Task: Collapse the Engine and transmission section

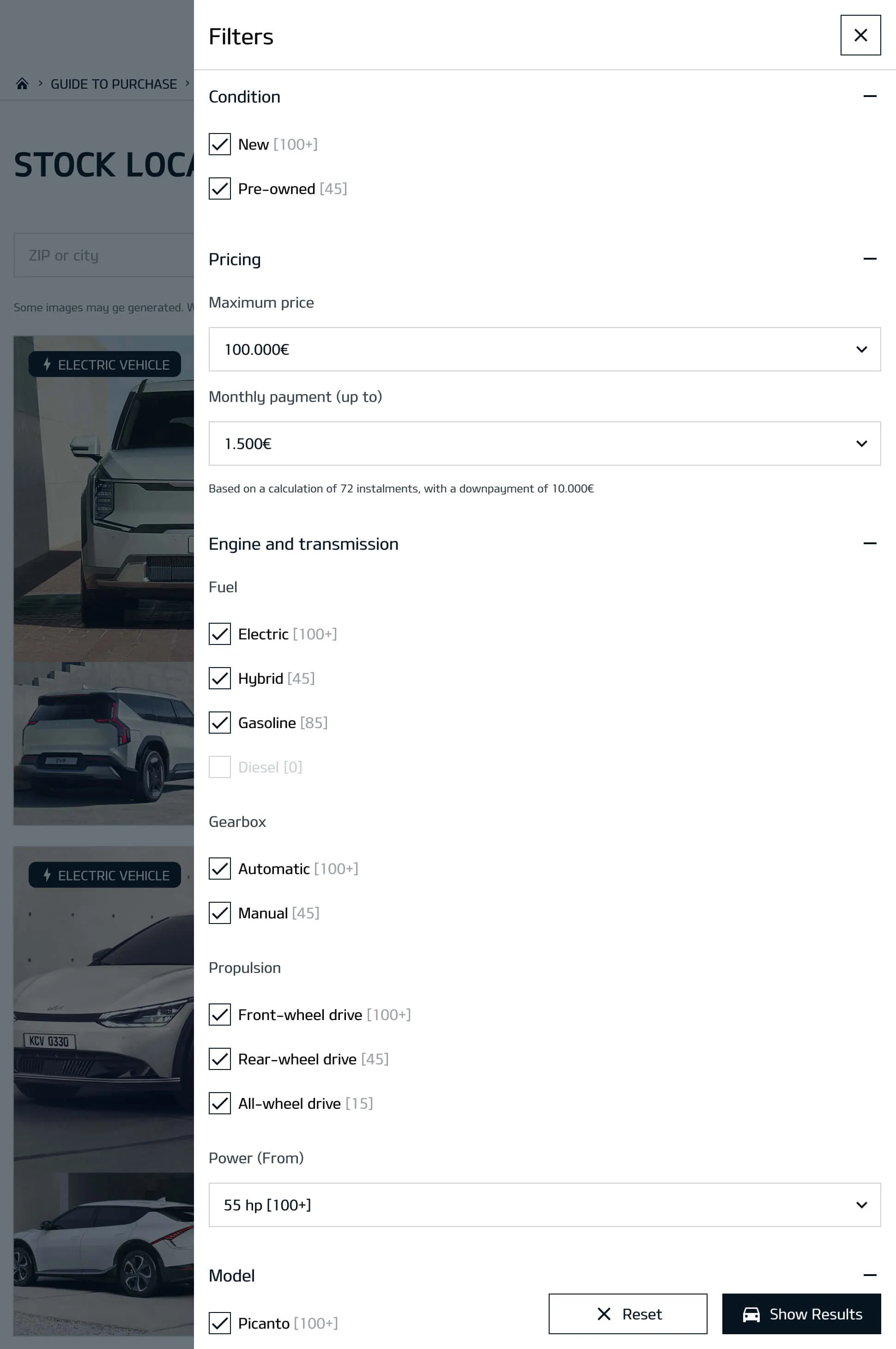Action: (870, 543)
